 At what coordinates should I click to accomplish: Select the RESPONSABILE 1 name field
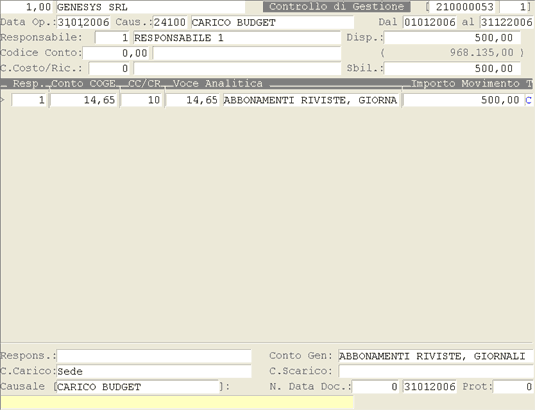point(237,38)
